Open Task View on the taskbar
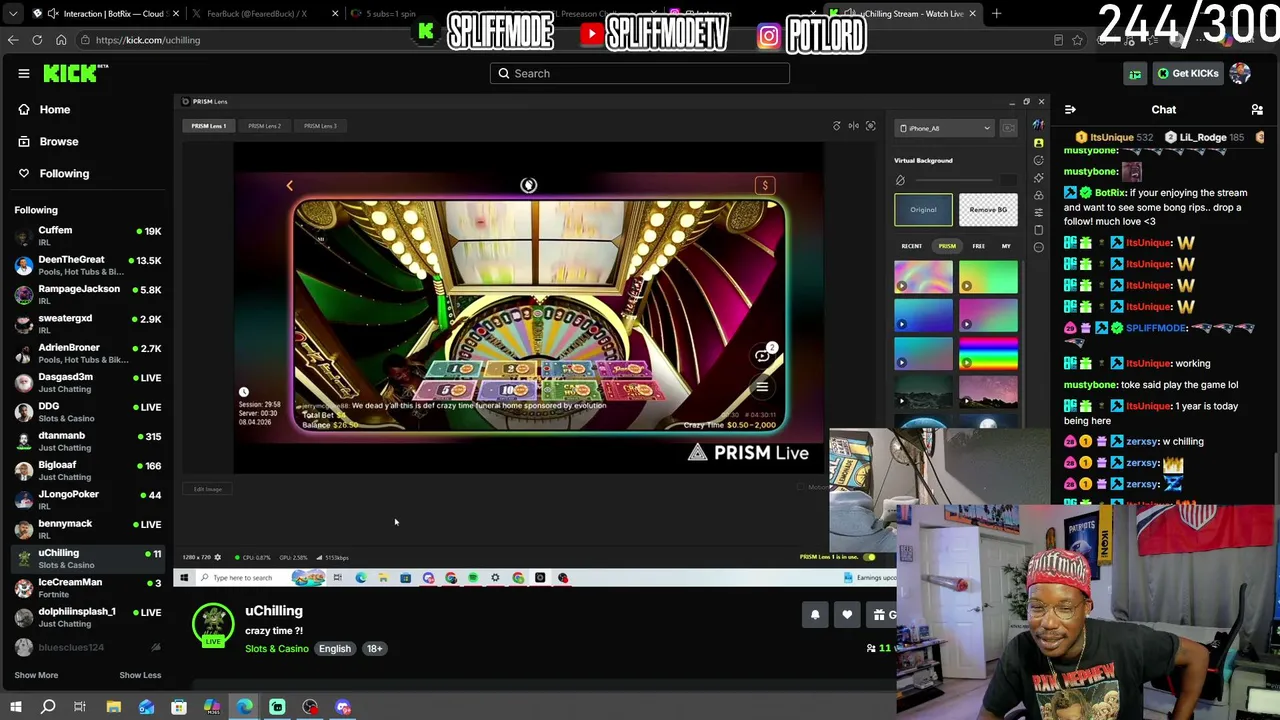This screenshot has height=720, width=1280. tap(80, 707)
